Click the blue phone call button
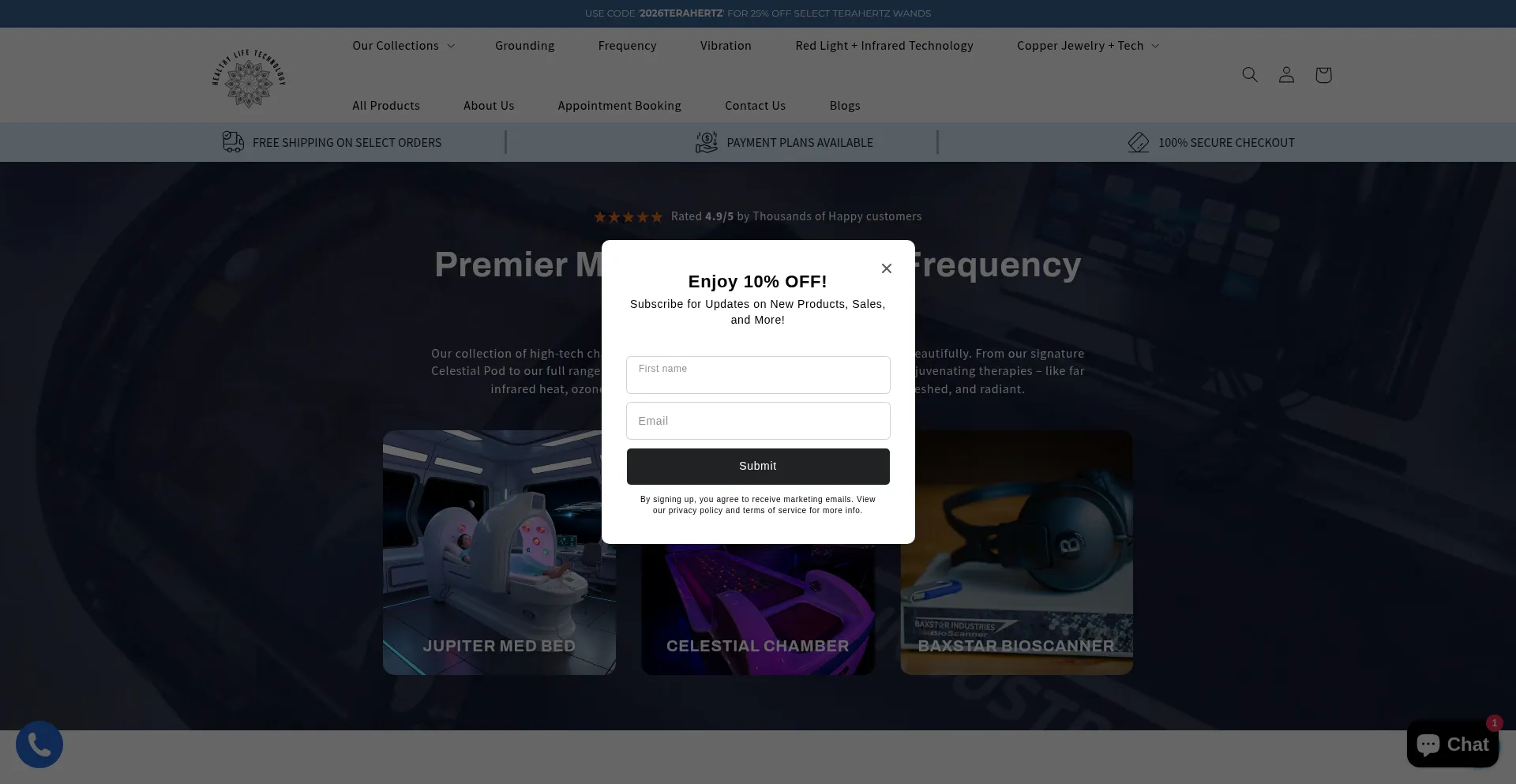The width and height of the screenshot is (1516, 784). point(39,745)
